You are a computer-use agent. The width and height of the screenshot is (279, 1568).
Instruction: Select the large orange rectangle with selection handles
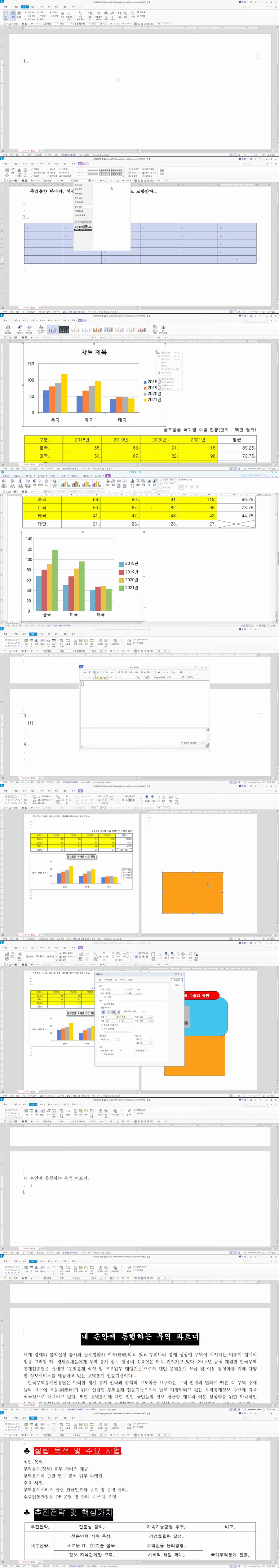(x=193, y=892)
